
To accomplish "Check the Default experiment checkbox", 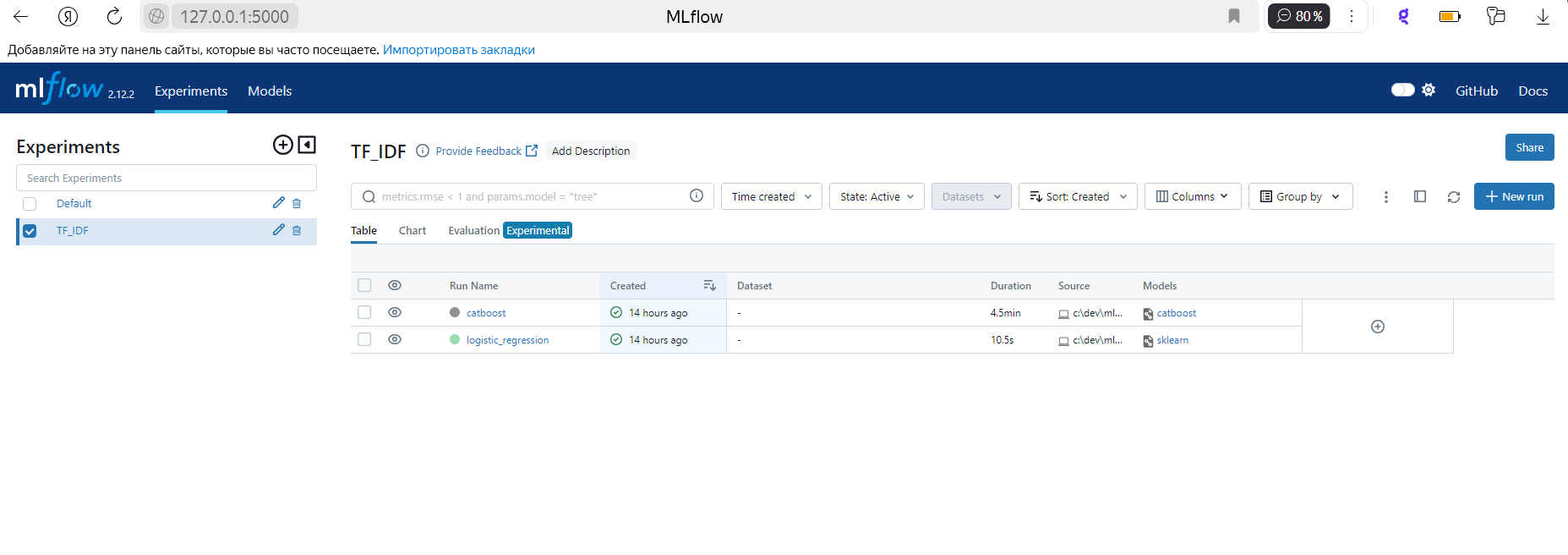I will click(30, 204).
